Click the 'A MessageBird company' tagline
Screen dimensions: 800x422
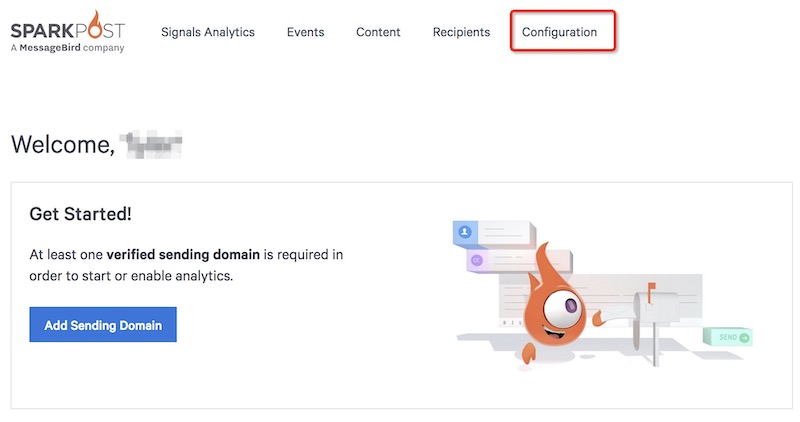point(67,47)
